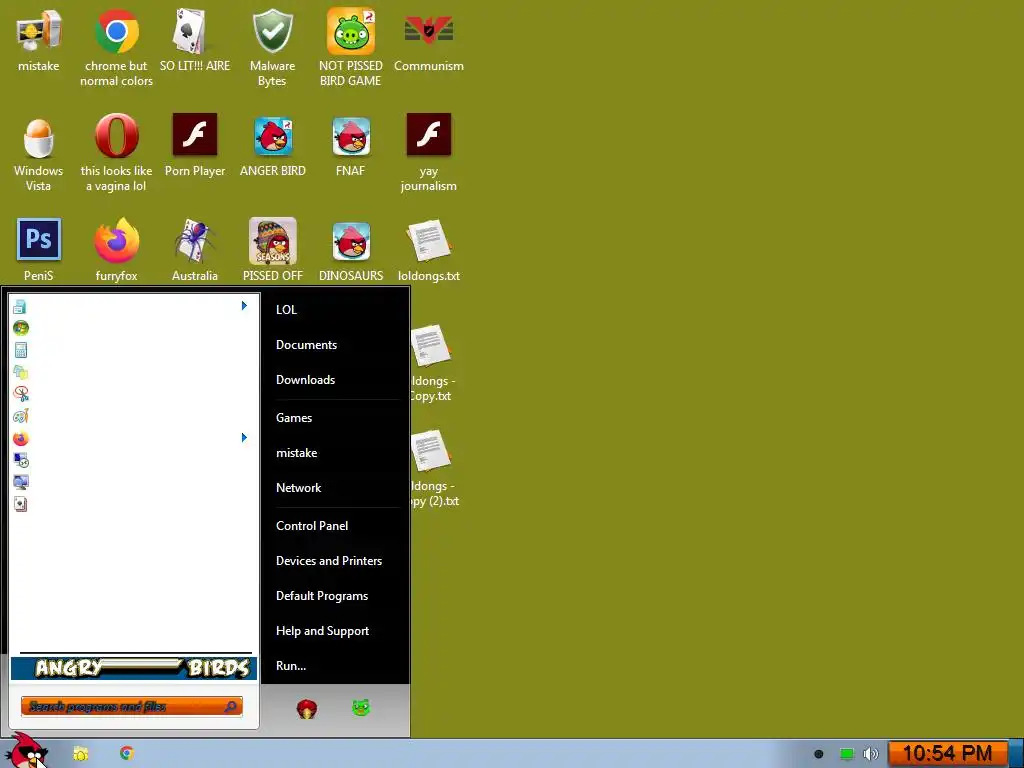Open the 'SO LIT!!! AIRE' card game icon

[195, 40]
